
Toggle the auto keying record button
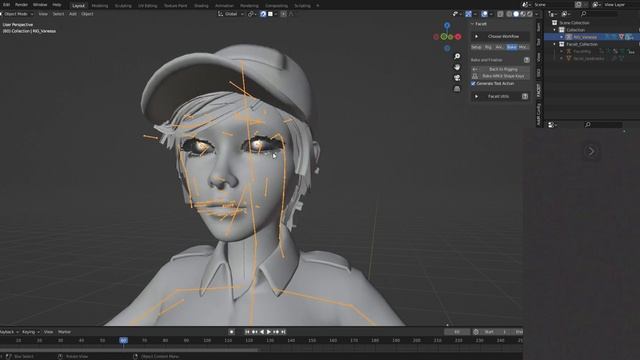click(x=231, y=332)
